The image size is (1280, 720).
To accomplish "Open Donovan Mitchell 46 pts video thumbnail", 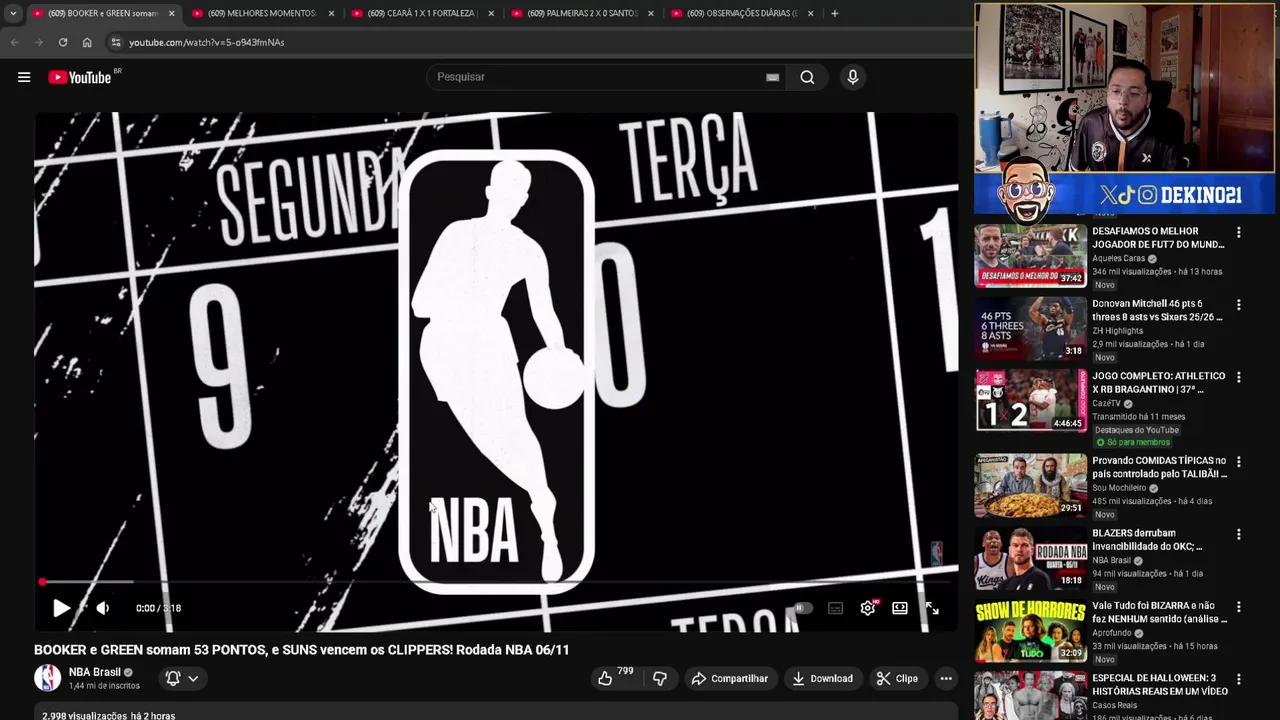I will 1031,328.
